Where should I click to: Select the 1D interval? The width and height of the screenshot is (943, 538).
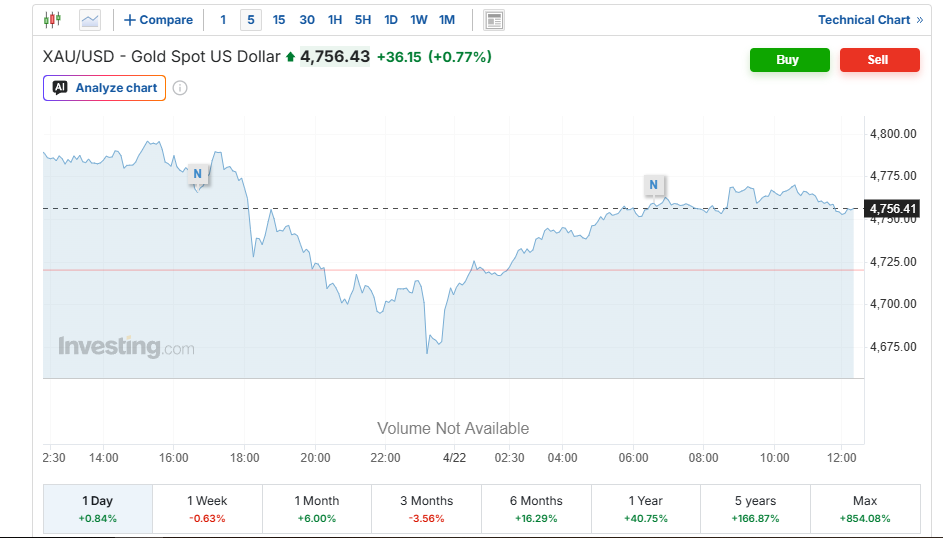click(x=391, y=20)
